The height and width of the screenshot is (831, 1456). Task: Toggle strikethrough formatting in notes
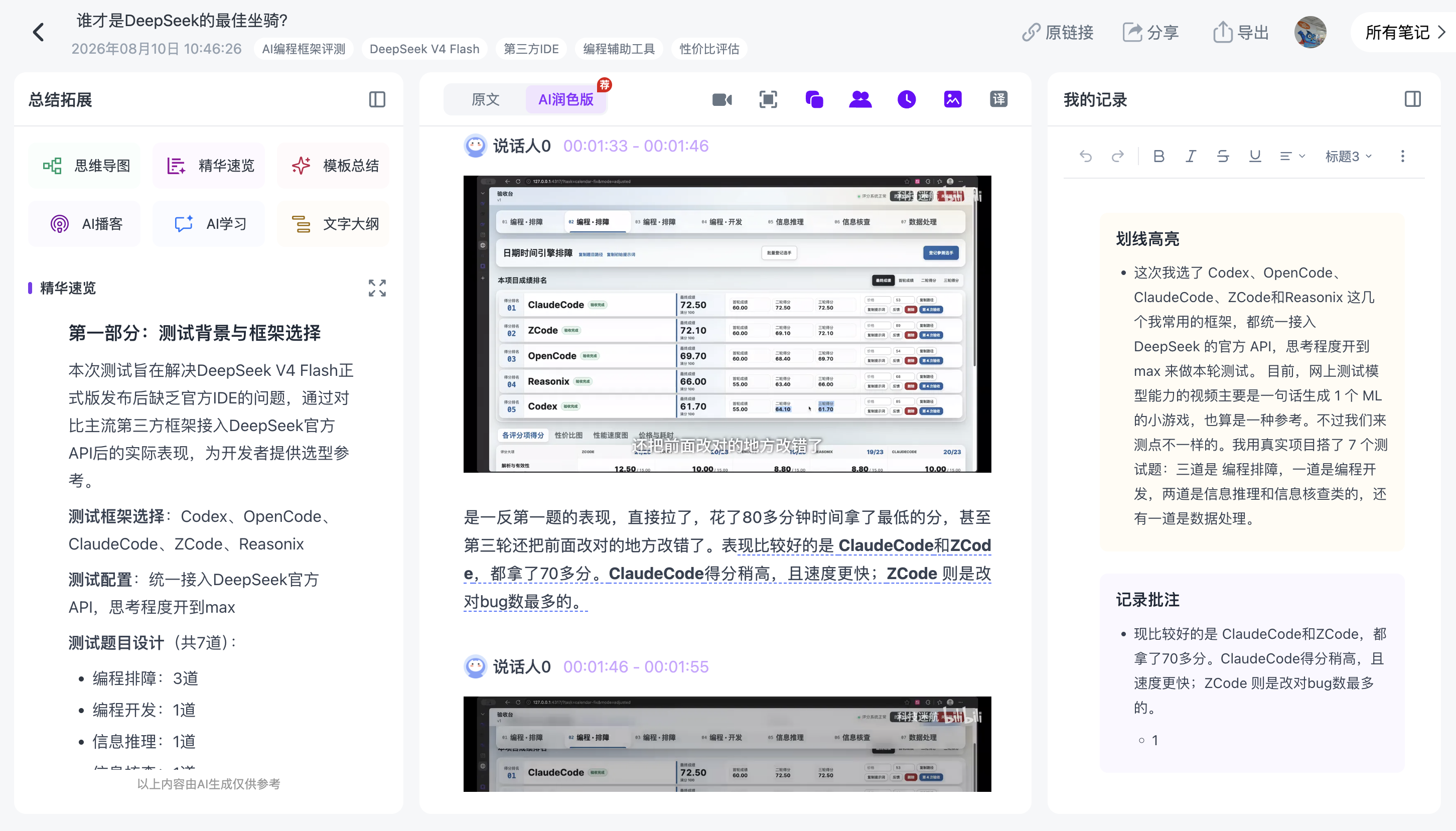(1223, 157)
